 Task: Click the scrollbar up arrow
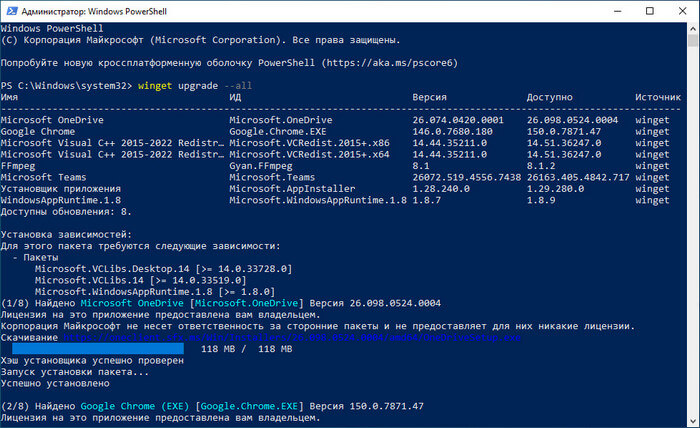(693, 28)
